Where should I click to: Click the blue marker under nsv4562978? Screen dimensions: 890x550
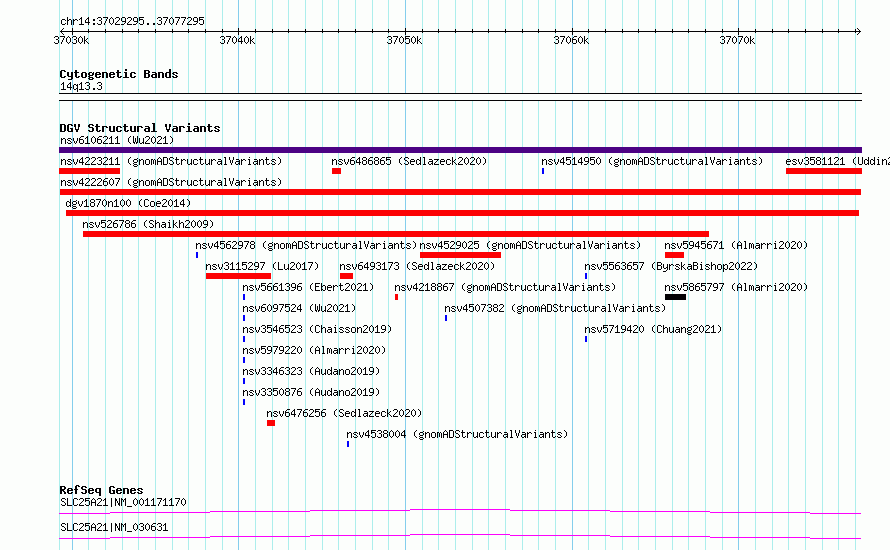point(197,255)
